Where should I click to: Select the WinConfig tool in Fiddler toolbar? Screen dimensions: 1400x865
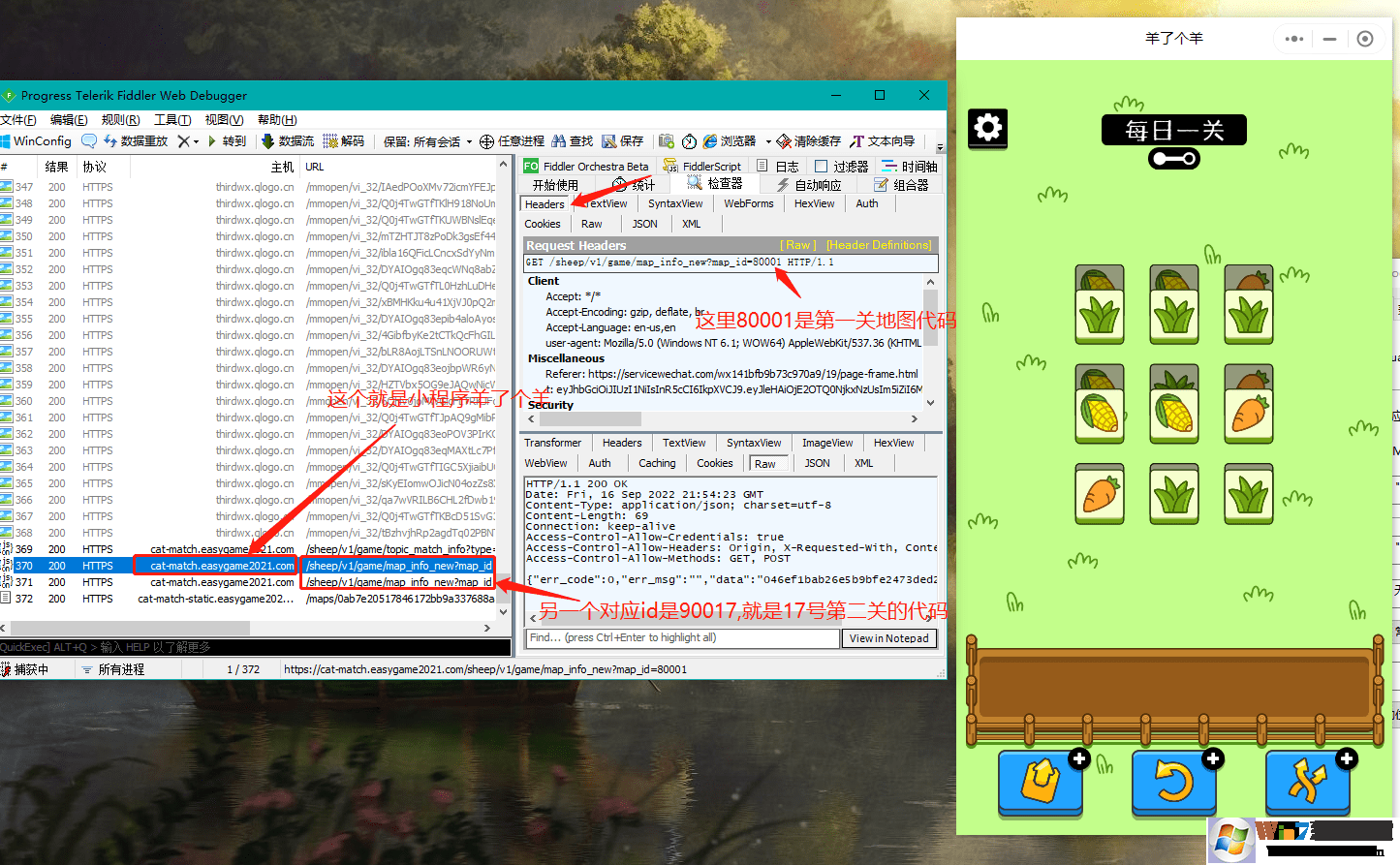click(x=37, y=140)
